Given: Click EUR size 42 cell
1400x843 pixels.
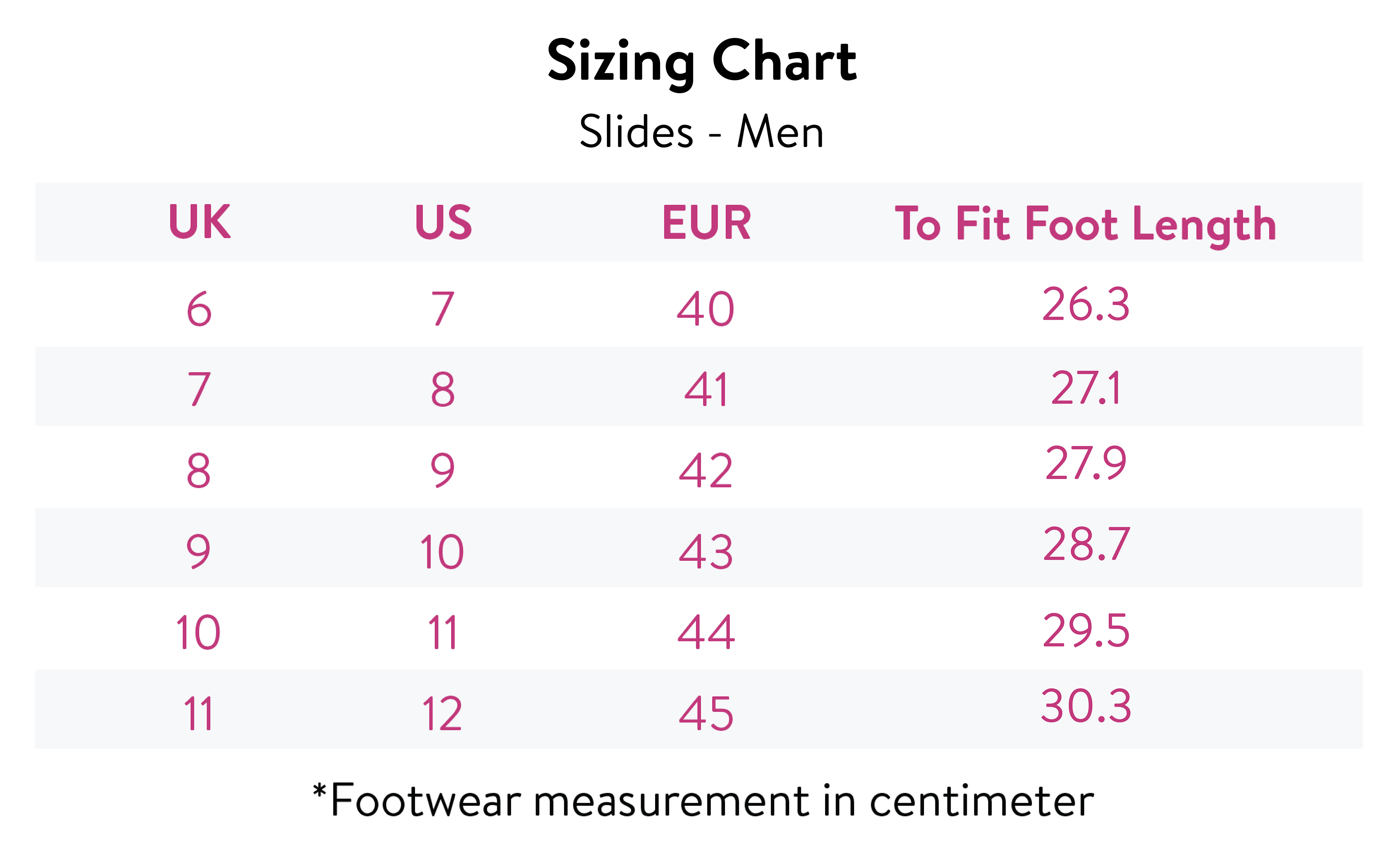Looking at the screenshot, I should click(x=706, y=471).
